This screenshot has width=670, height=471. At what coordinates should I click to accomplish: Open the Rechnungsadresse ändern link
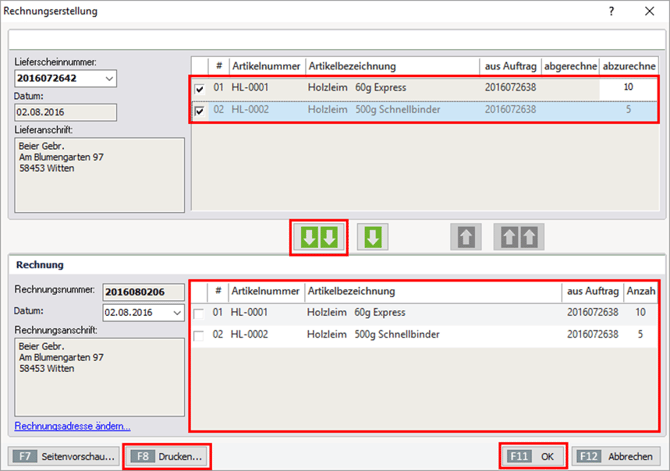pos(72,425)
